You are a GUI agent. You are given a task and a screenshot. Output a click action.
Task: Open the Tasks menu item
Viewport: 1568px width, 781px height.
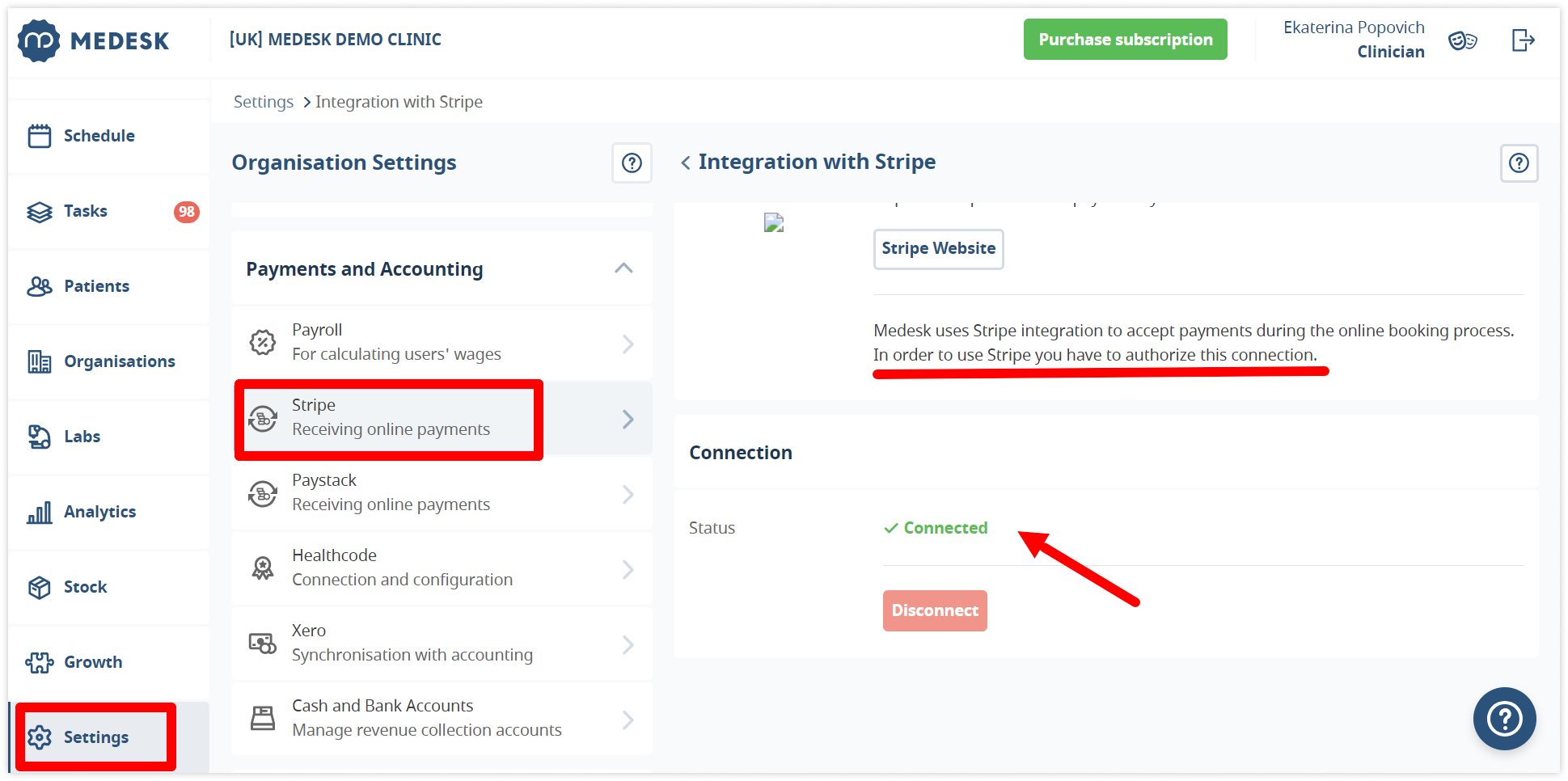tap(109, 212)
